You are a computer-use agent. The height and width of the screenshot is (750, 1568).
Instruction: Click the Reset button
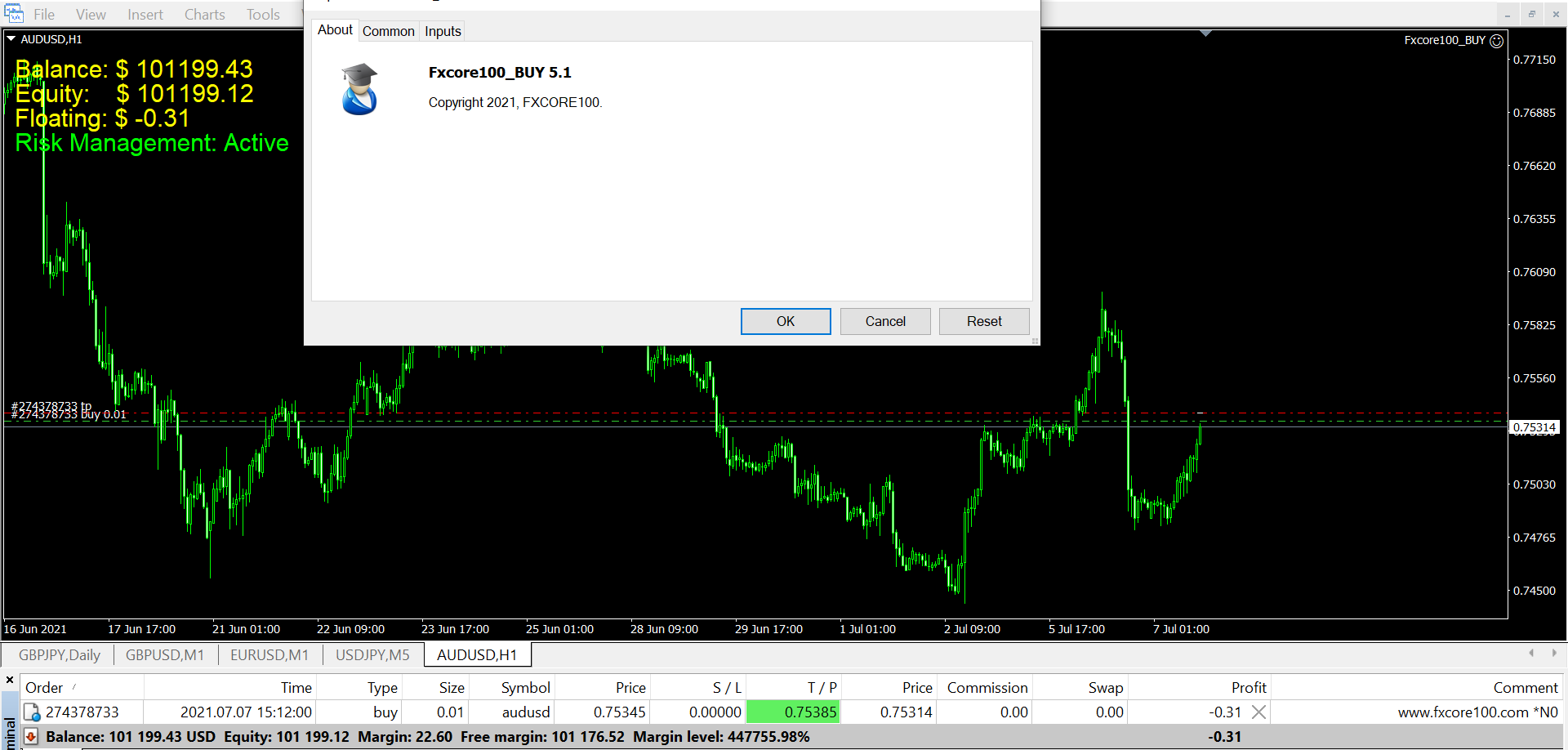(983, 321)
